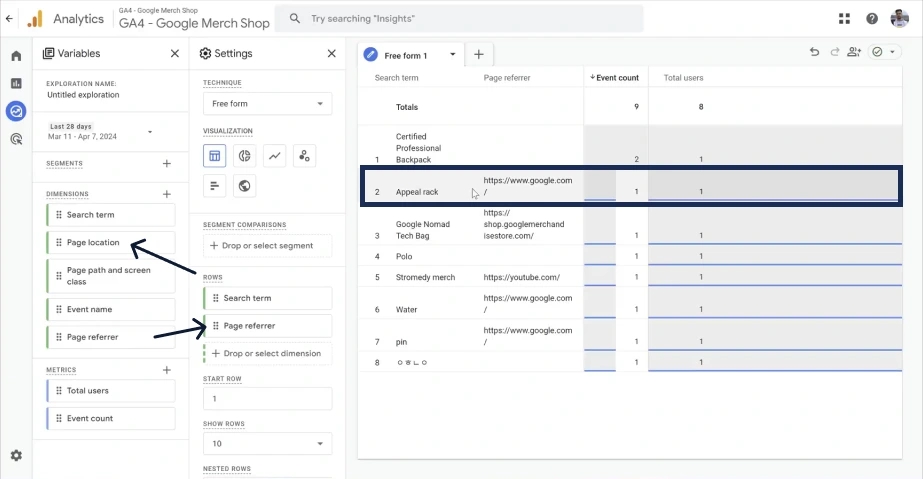
Task: Open the user account avatar
Action: [899, 19]
